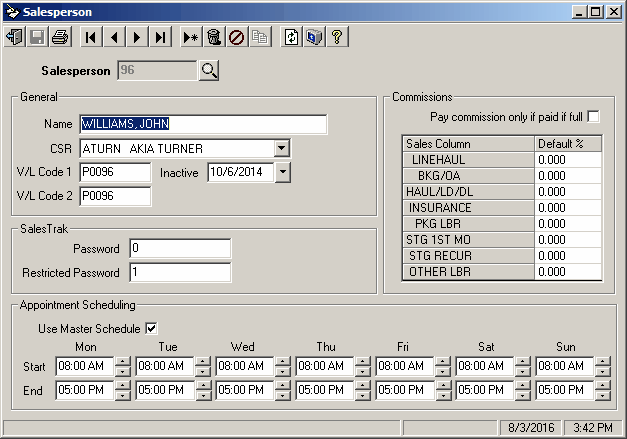This screenshot has height=439, width=627.
Task: Select the LINEHAUL default percent cell
Action: click(x=568, y=160)
